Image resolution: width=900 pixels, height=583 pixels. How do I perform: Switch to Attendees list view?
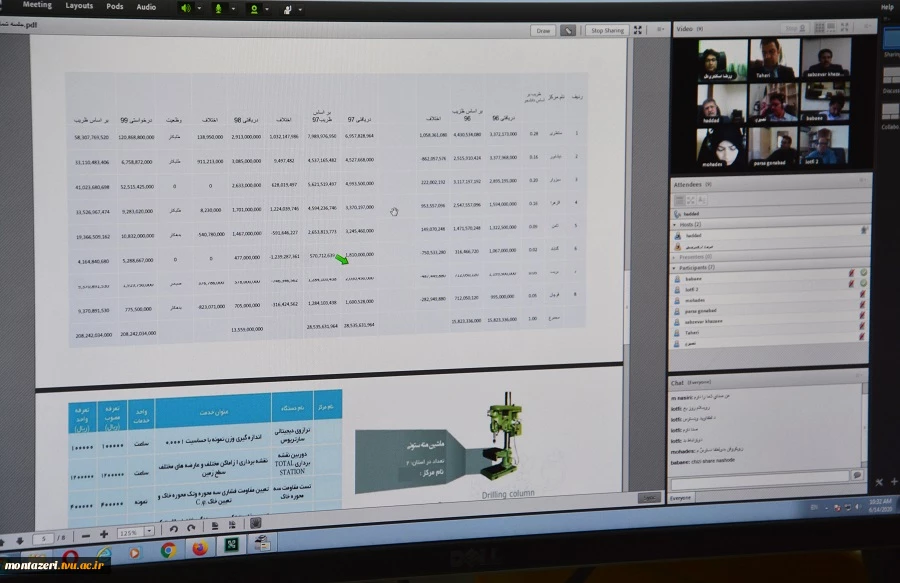coord(680,200)
